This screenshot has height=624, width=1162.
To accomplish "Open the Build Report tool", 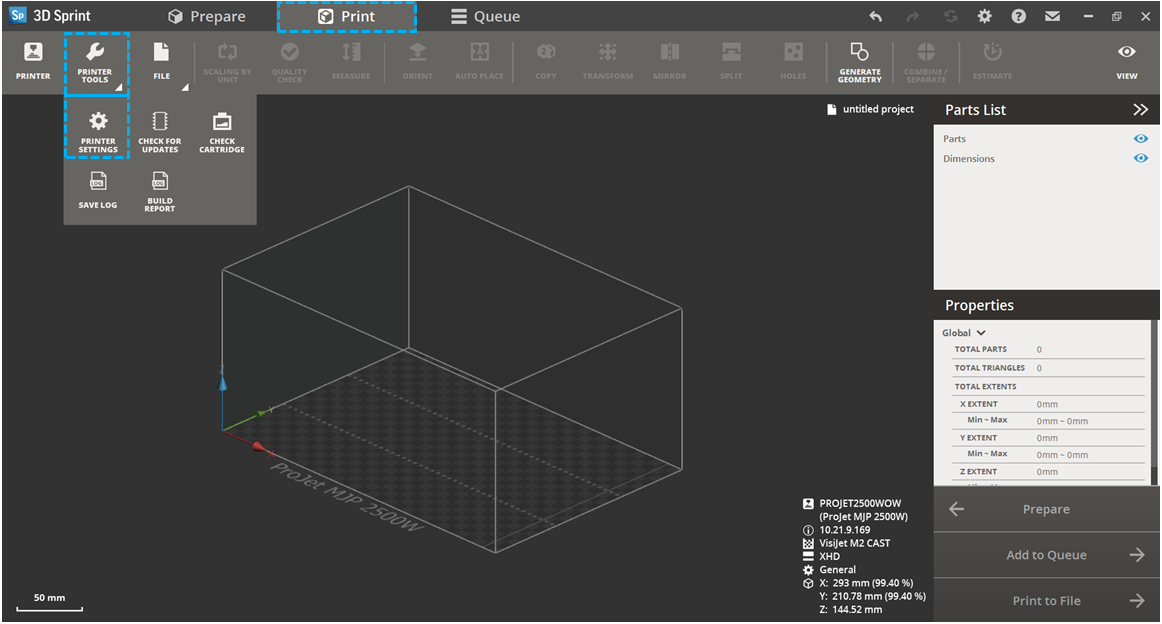I will tap(160, 189).
